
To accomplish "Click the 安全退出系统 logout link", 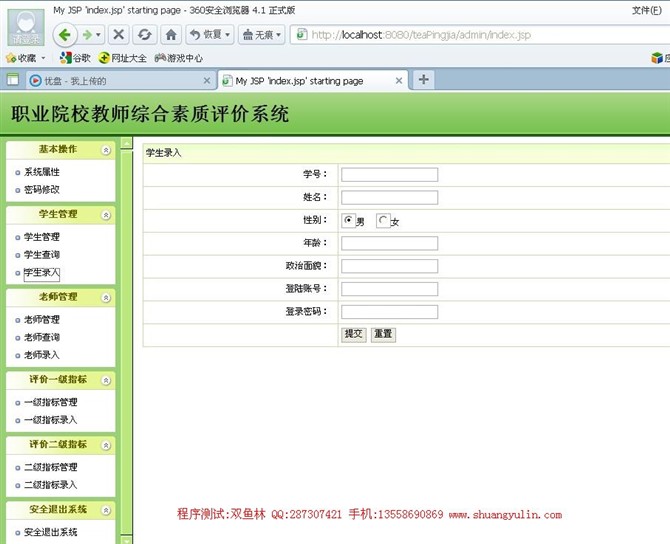I will (x=51, y=532).
